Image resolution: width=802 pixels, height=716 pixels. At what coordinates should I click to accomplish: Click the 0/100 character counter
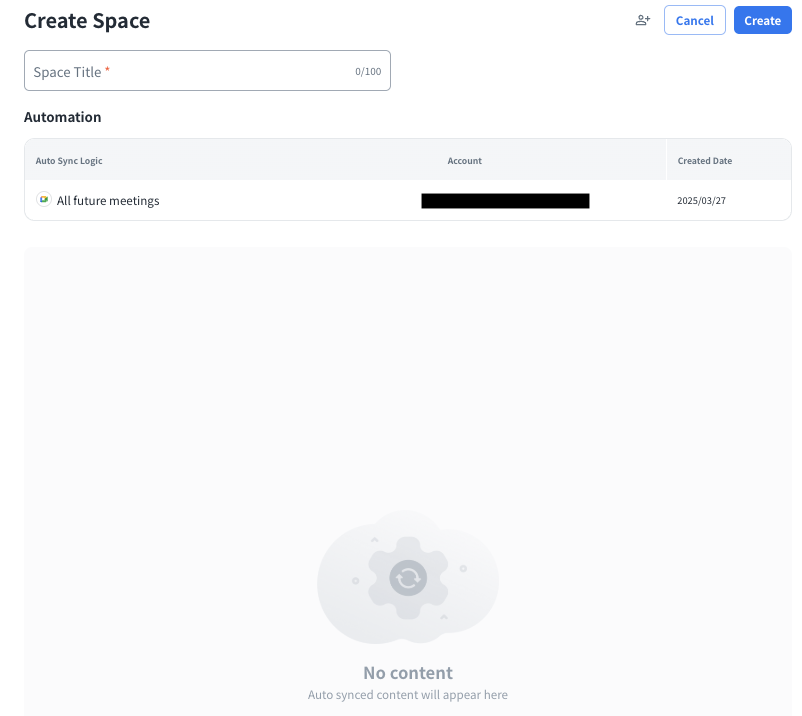[367, 72]
